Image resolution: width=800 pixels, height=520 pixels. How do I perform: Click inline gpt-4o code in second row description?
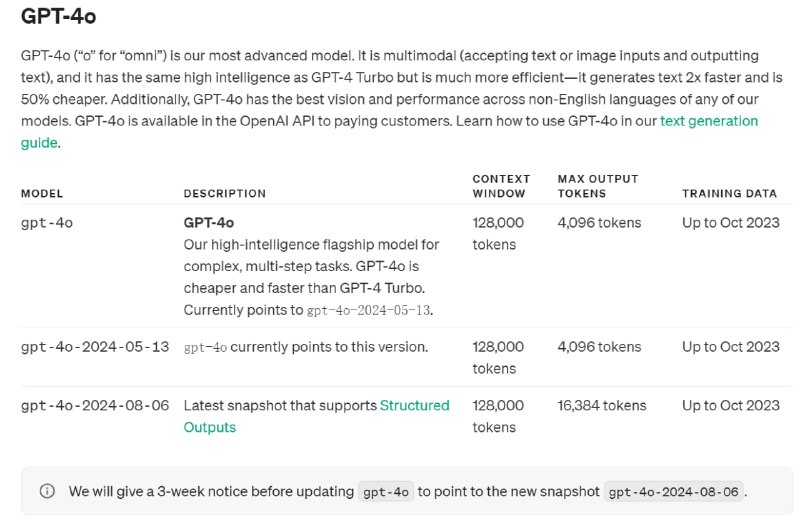click(x=205, y=347)
